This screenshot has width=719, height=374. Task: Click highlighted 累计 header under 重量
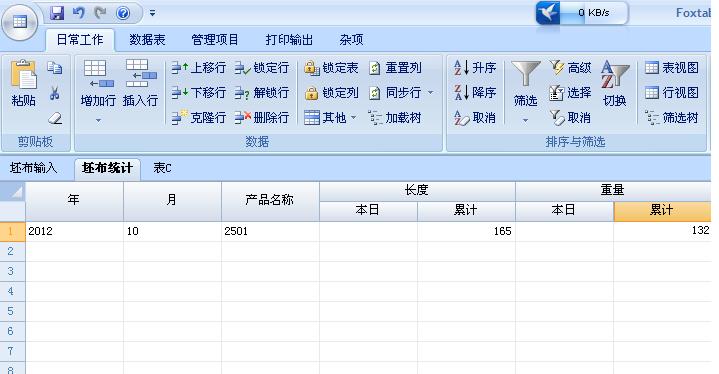pyautogui.click(x=662, y=211)
